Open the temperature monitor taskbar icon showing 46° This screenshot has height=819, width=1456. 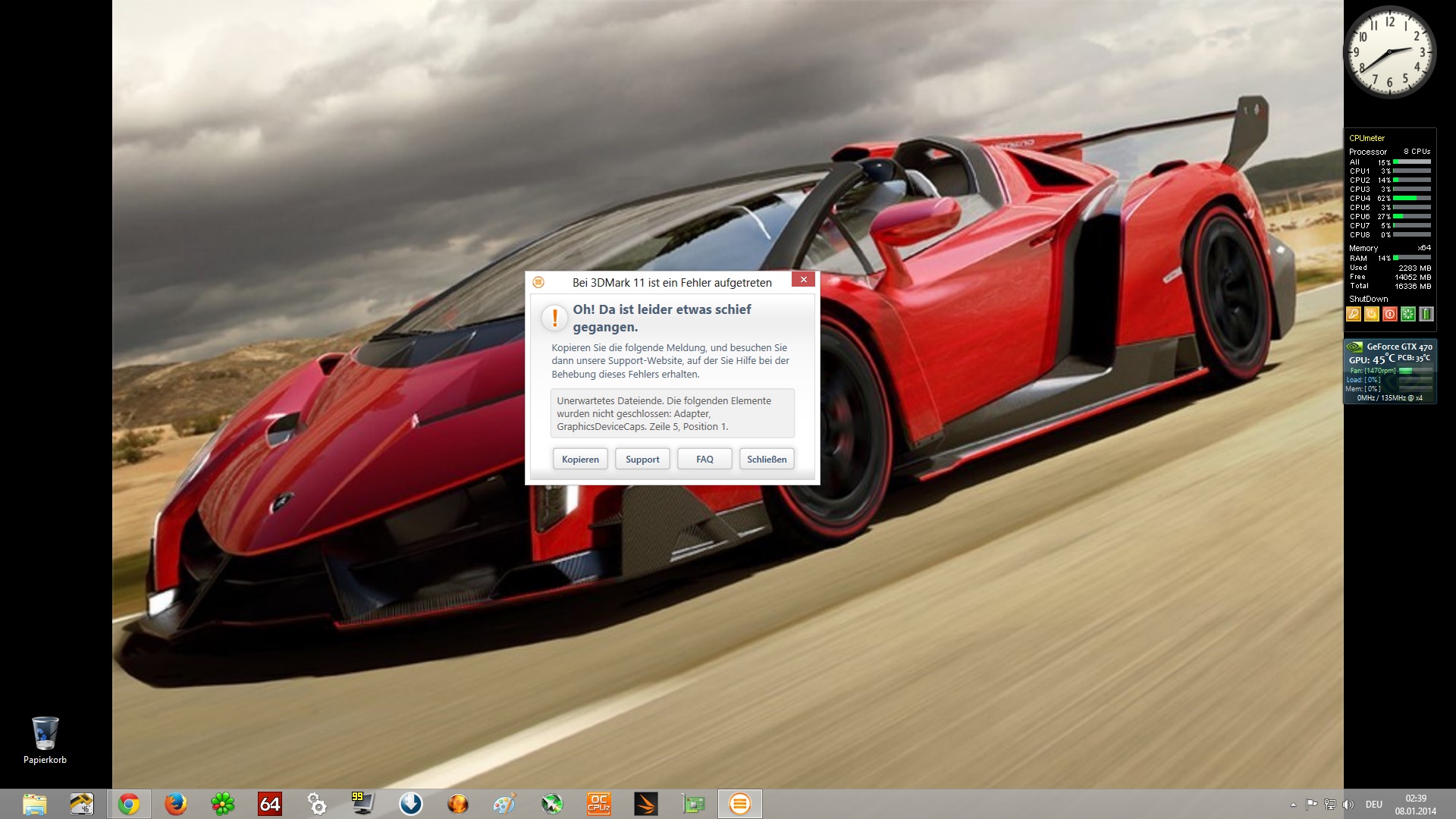pos(81,804)
